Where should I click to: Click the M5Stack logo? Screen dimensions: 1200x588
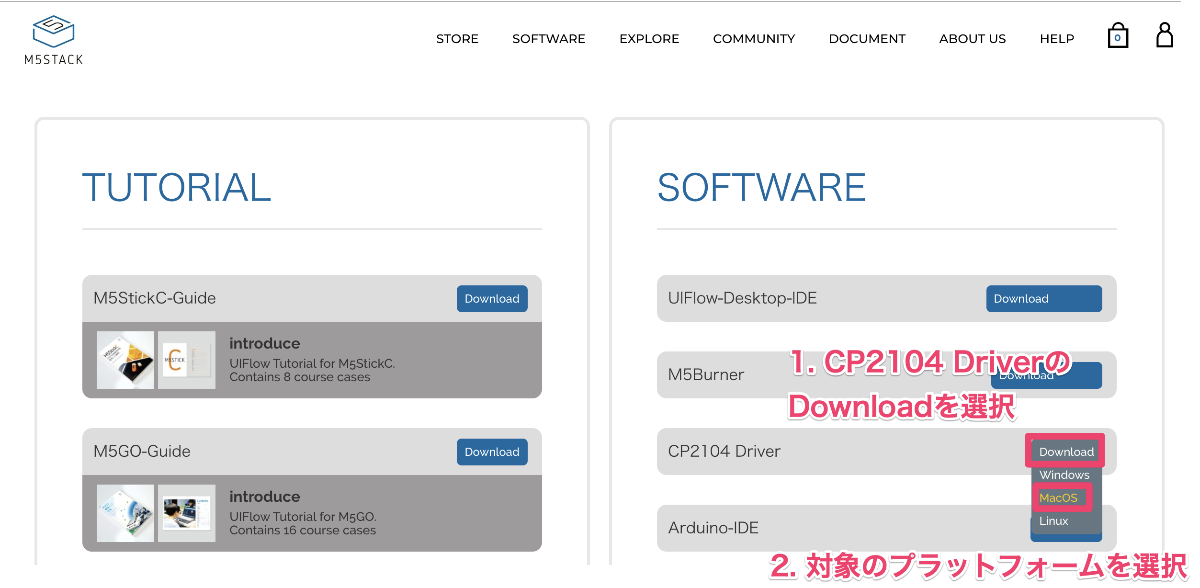coord(54,40)
